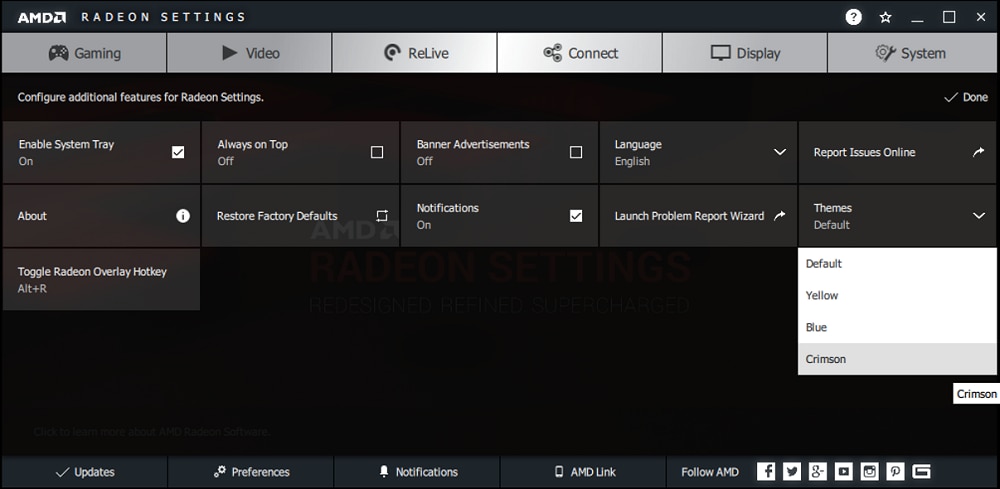Switch to the Connect tab
Viewport: 1000px width, 489px height.
[x=580, y=53]
